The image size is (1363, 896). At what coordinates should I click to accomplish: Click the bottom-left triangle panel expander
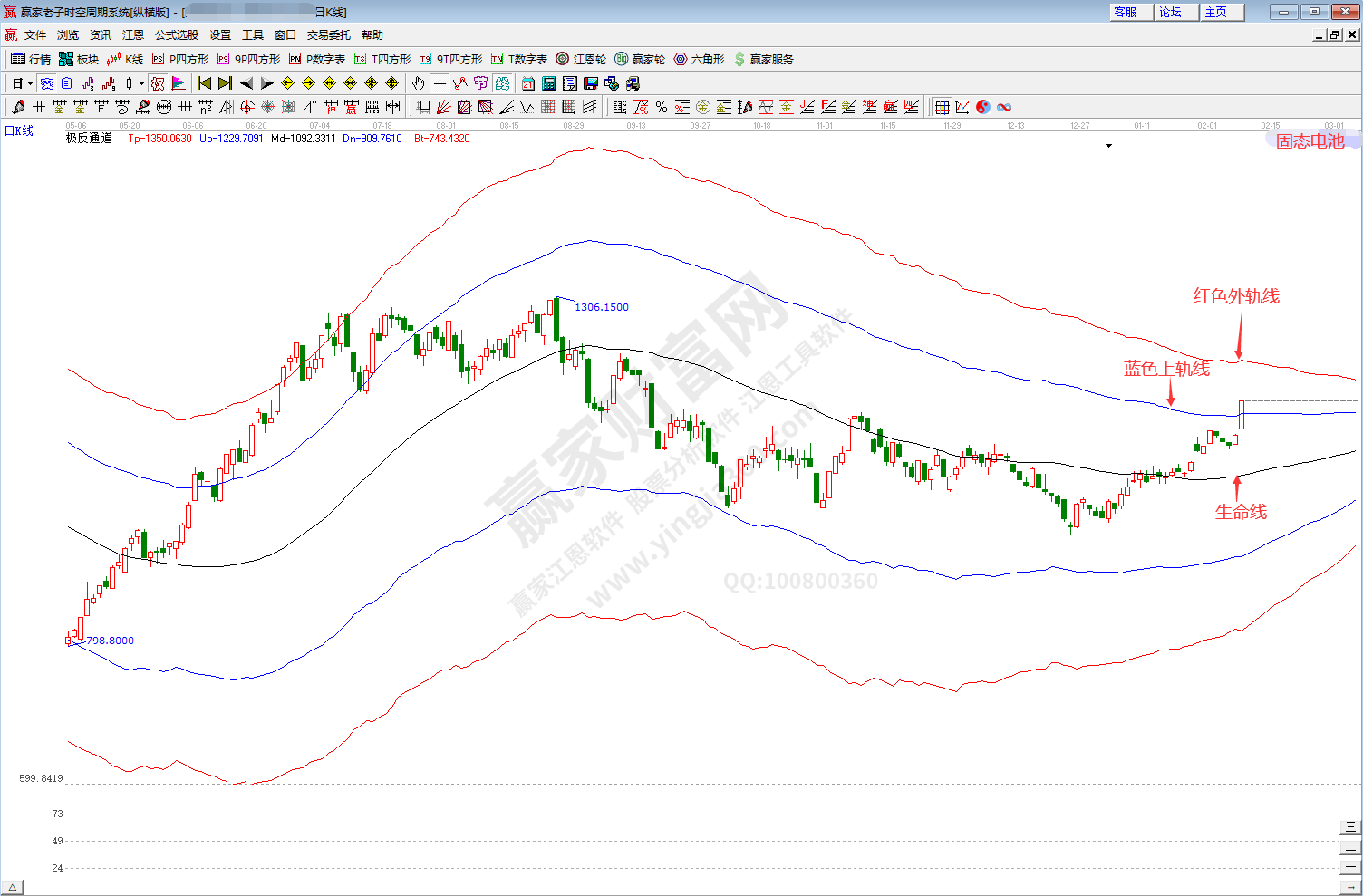tap(13, 887)
